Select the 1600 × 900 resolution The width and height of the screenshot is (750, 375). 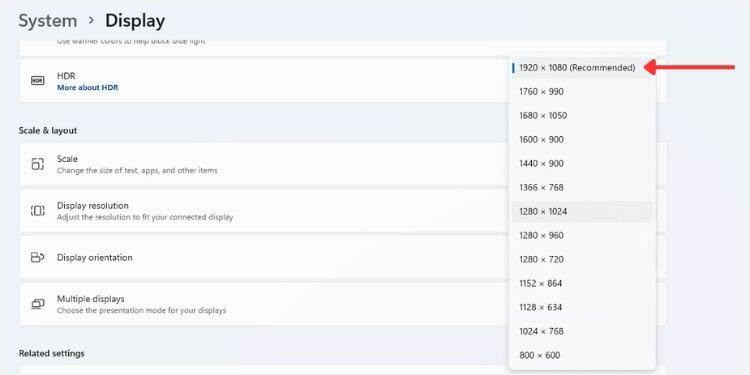coord(582,140)
